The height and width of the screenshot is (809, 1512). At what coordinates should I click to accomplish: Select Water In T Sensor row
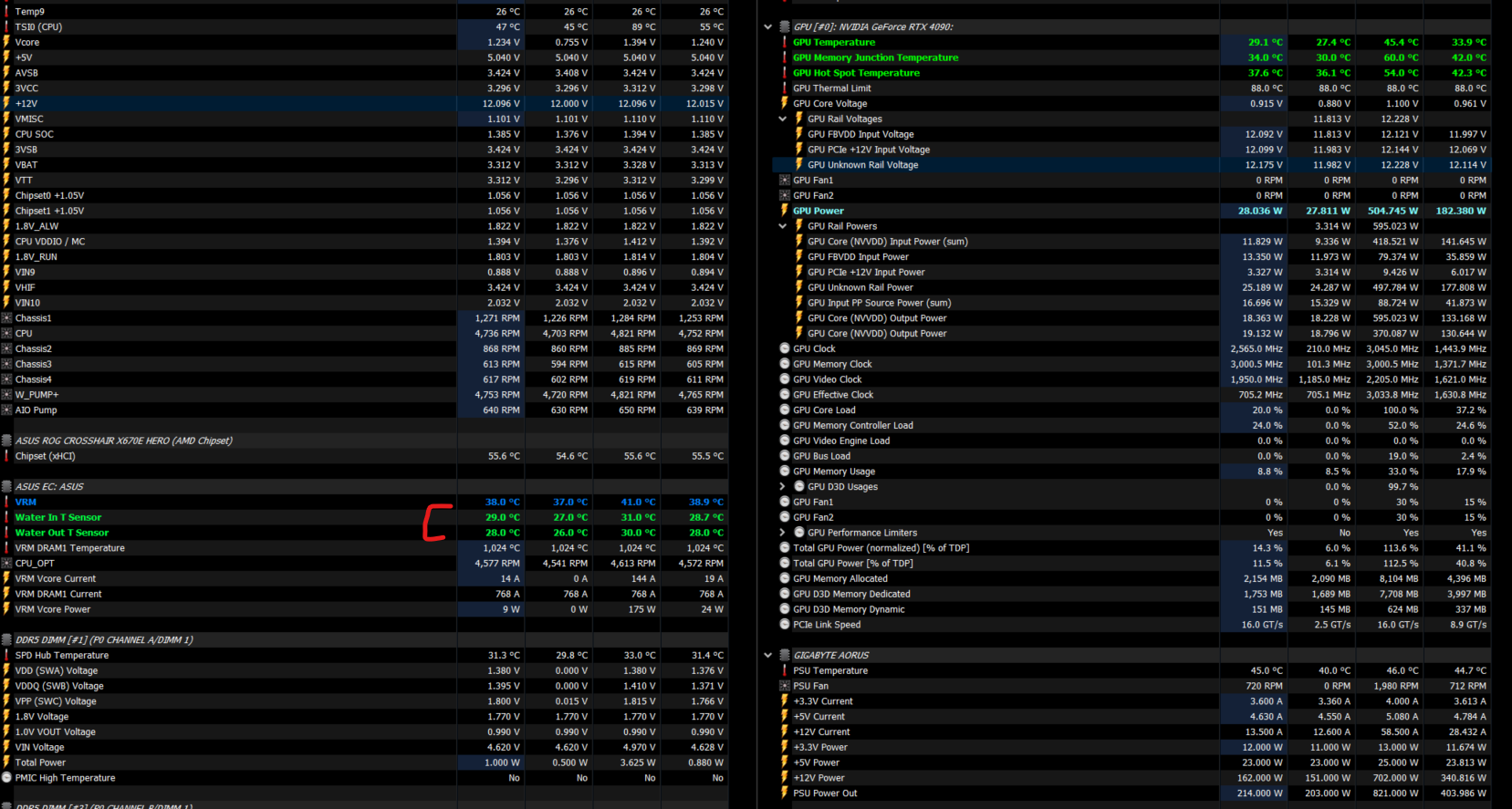pyautogui.click(x=364, y=517)
